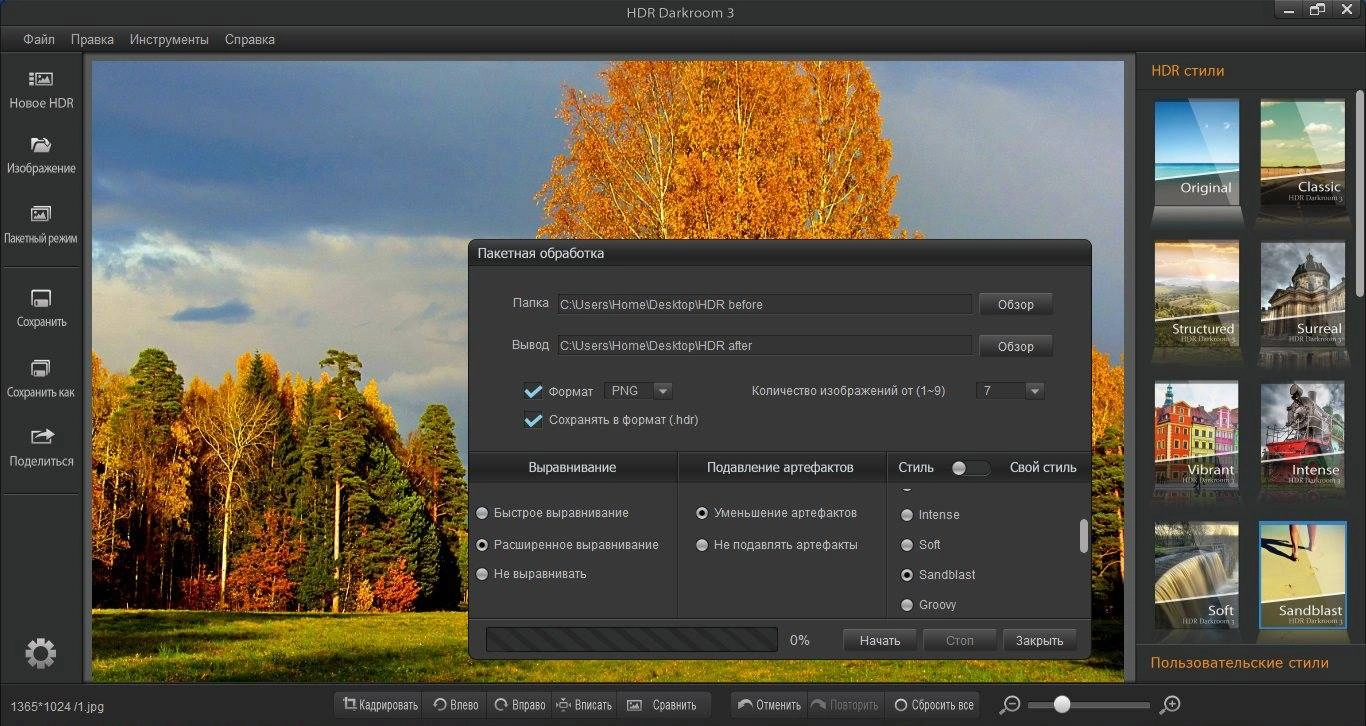
Task: Open the Правка menu
Action: tap(92, 40)
